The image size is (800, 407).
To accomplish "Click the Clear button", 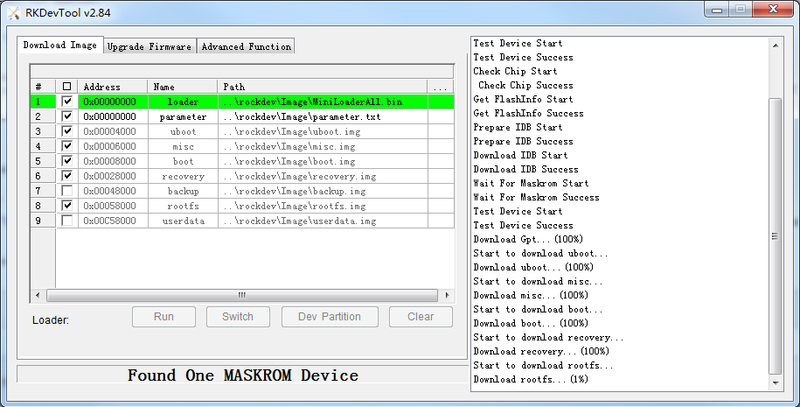I will click(420, 317).
